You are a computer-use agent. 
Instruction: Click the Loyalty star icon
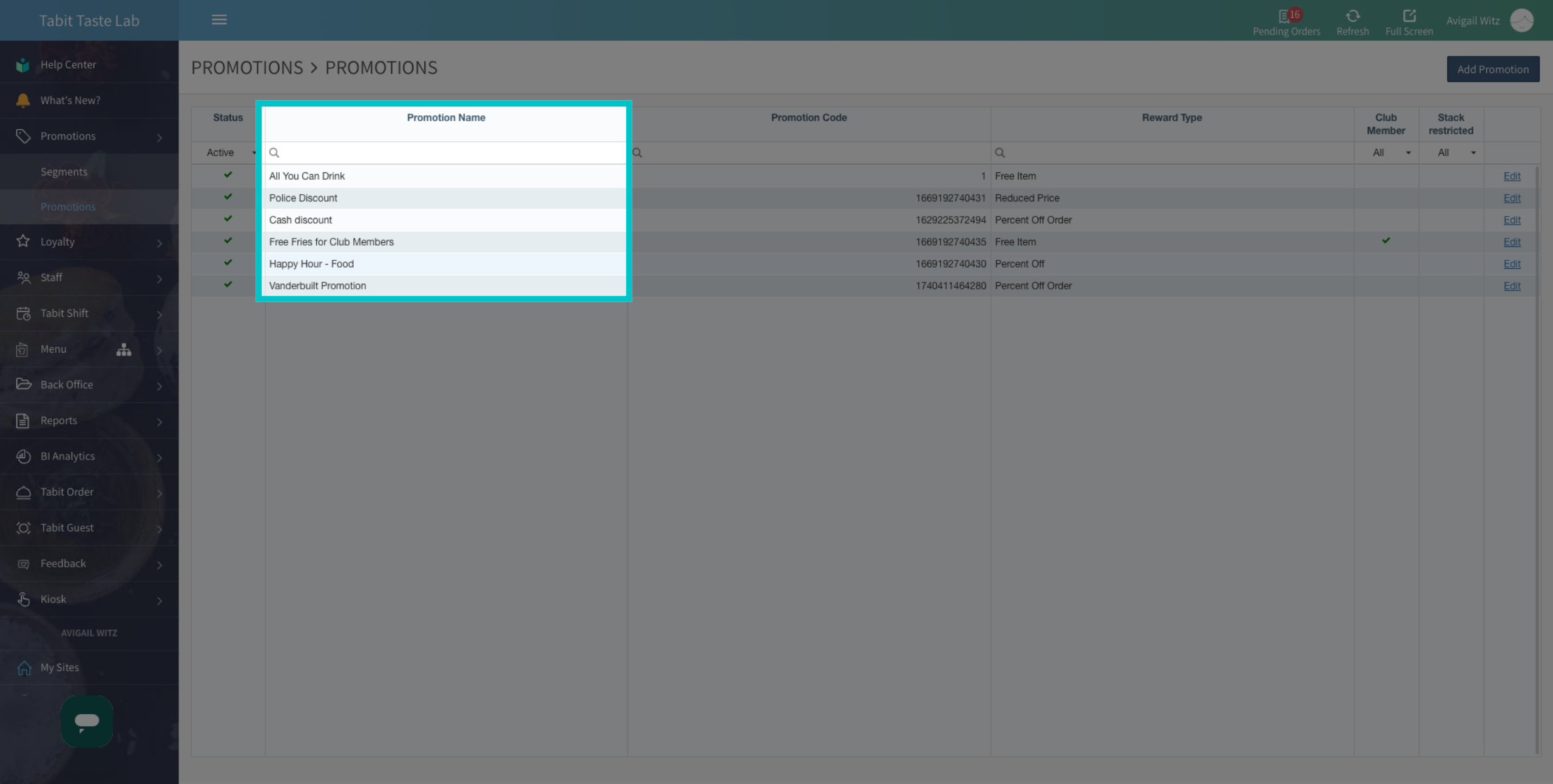coord(23,241)
